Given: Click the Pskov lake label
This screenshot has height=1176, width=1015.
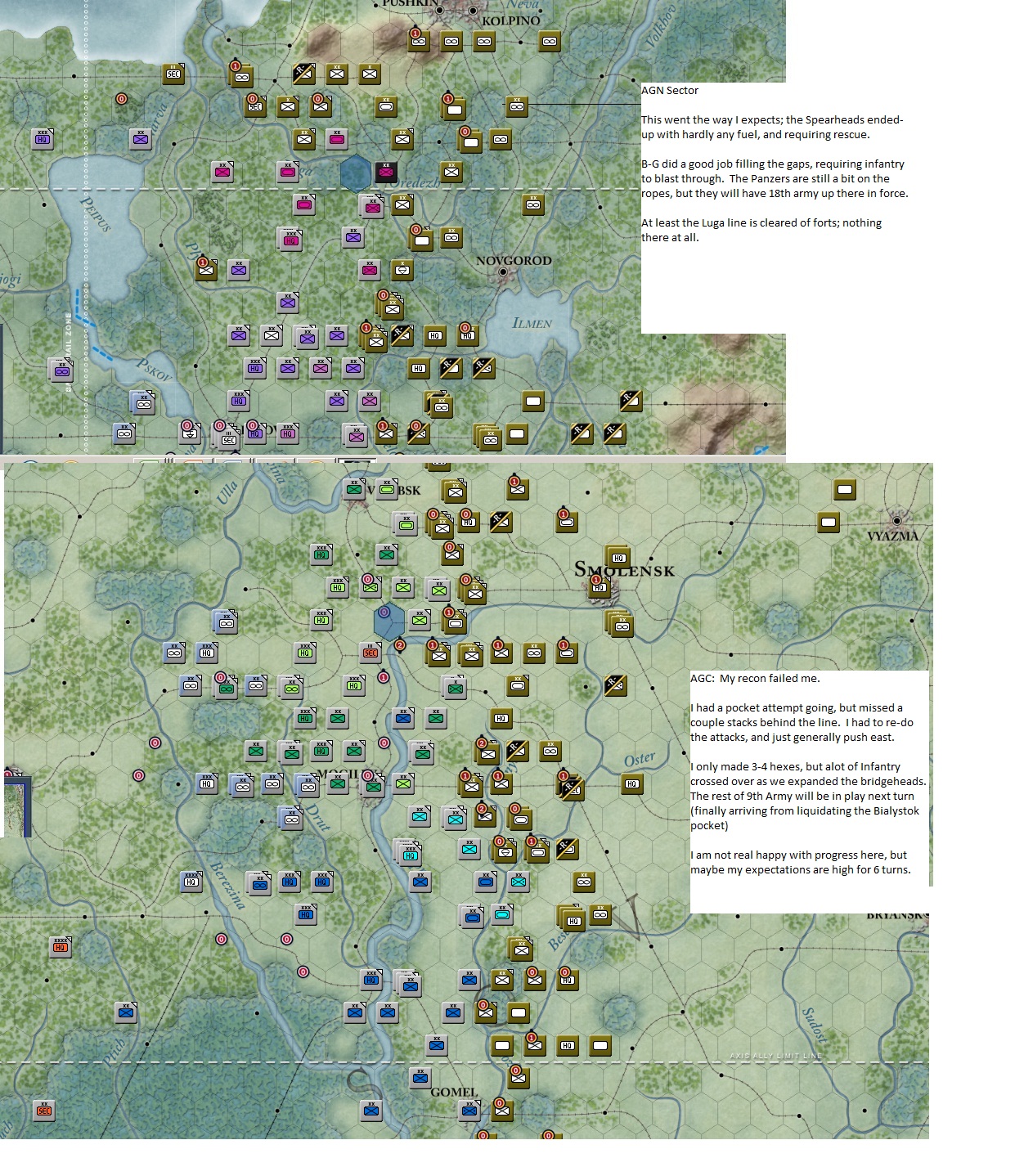Looking at the screenshot, I should click(154, 370).
